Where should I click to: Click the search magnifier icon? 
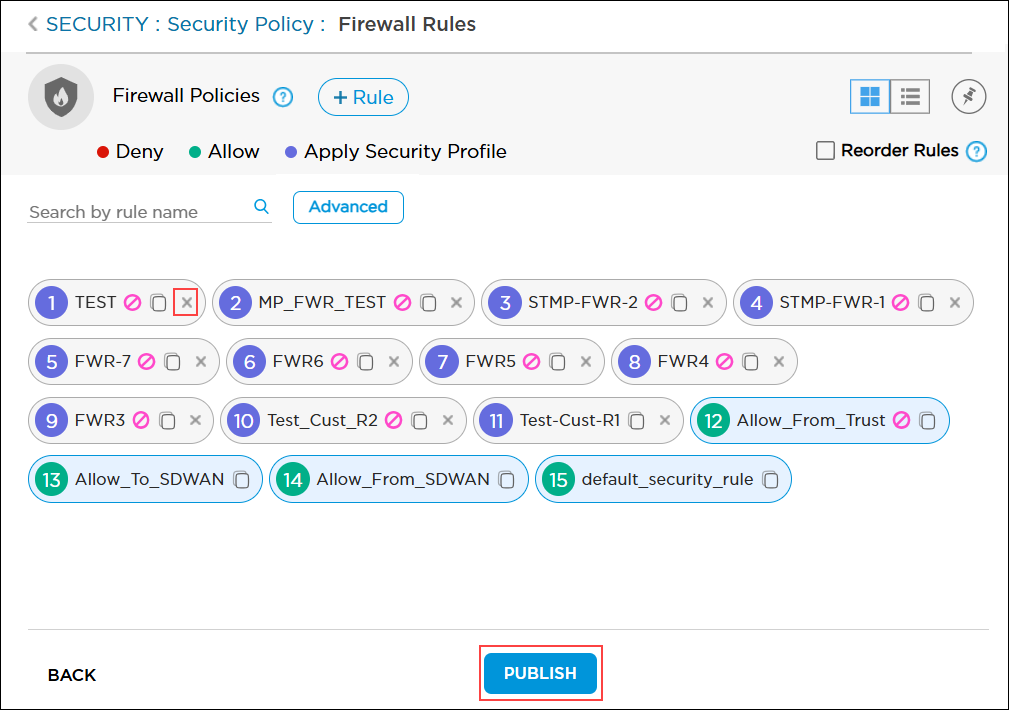261,206
